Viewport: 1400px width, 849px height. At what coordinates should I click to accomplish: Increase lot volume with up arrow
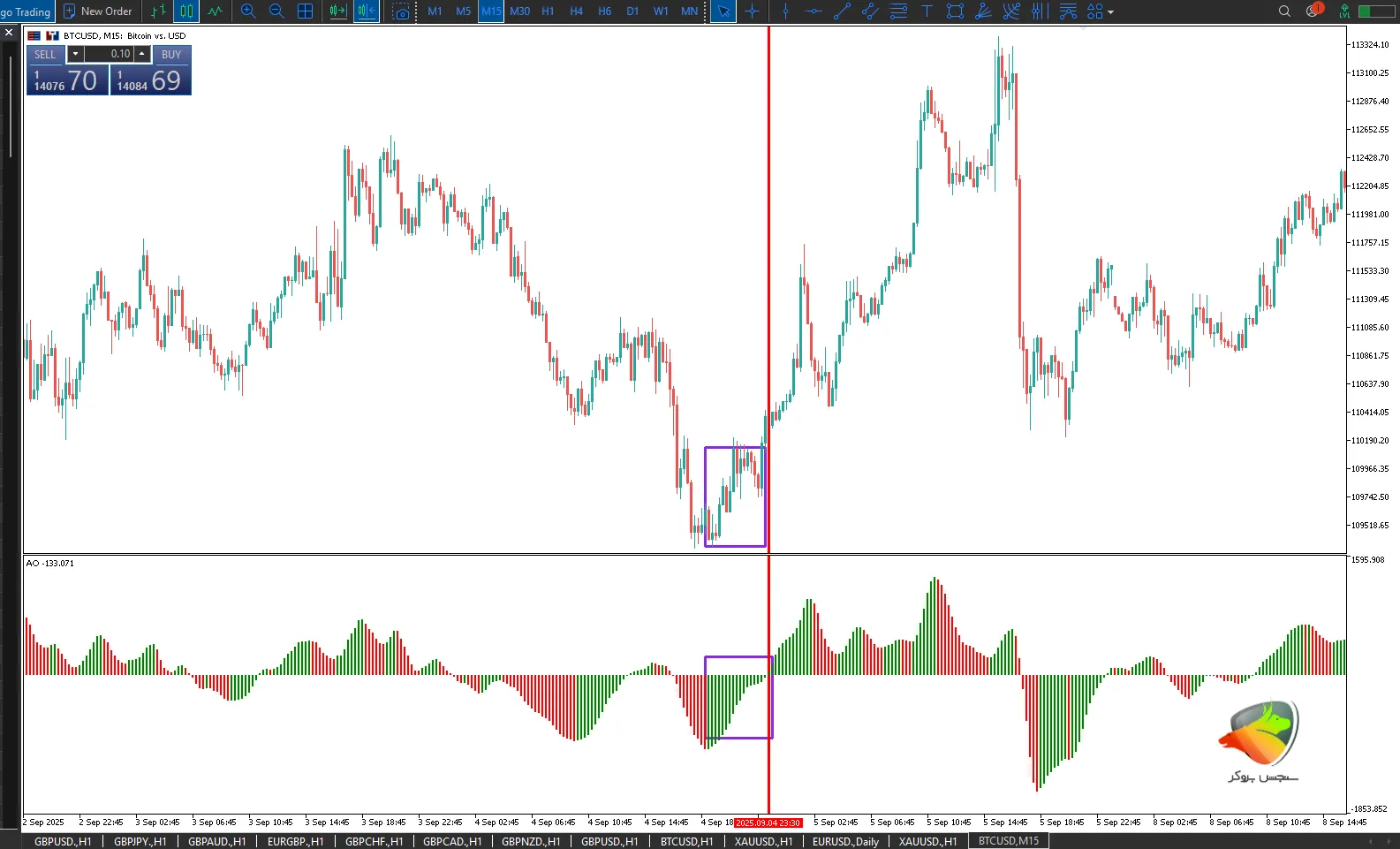[x=142, y=55]
